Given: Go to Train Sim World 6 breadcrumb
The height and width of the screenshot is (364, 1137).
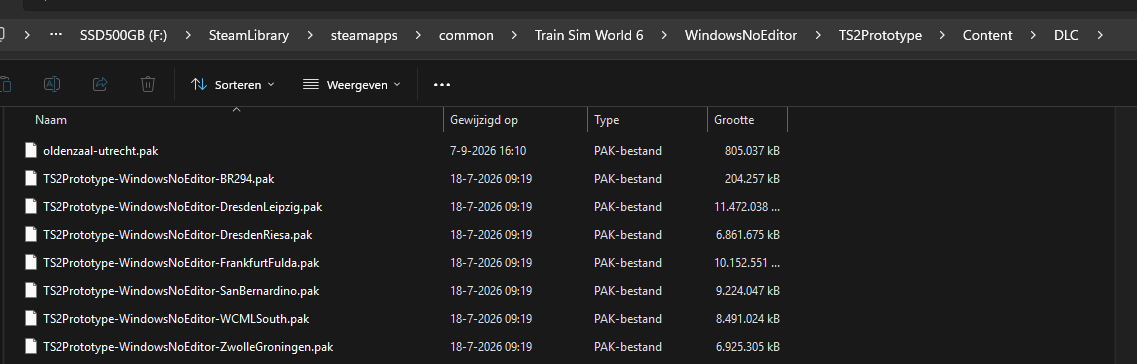Looking at the screenshot, I should click(589, 36).
